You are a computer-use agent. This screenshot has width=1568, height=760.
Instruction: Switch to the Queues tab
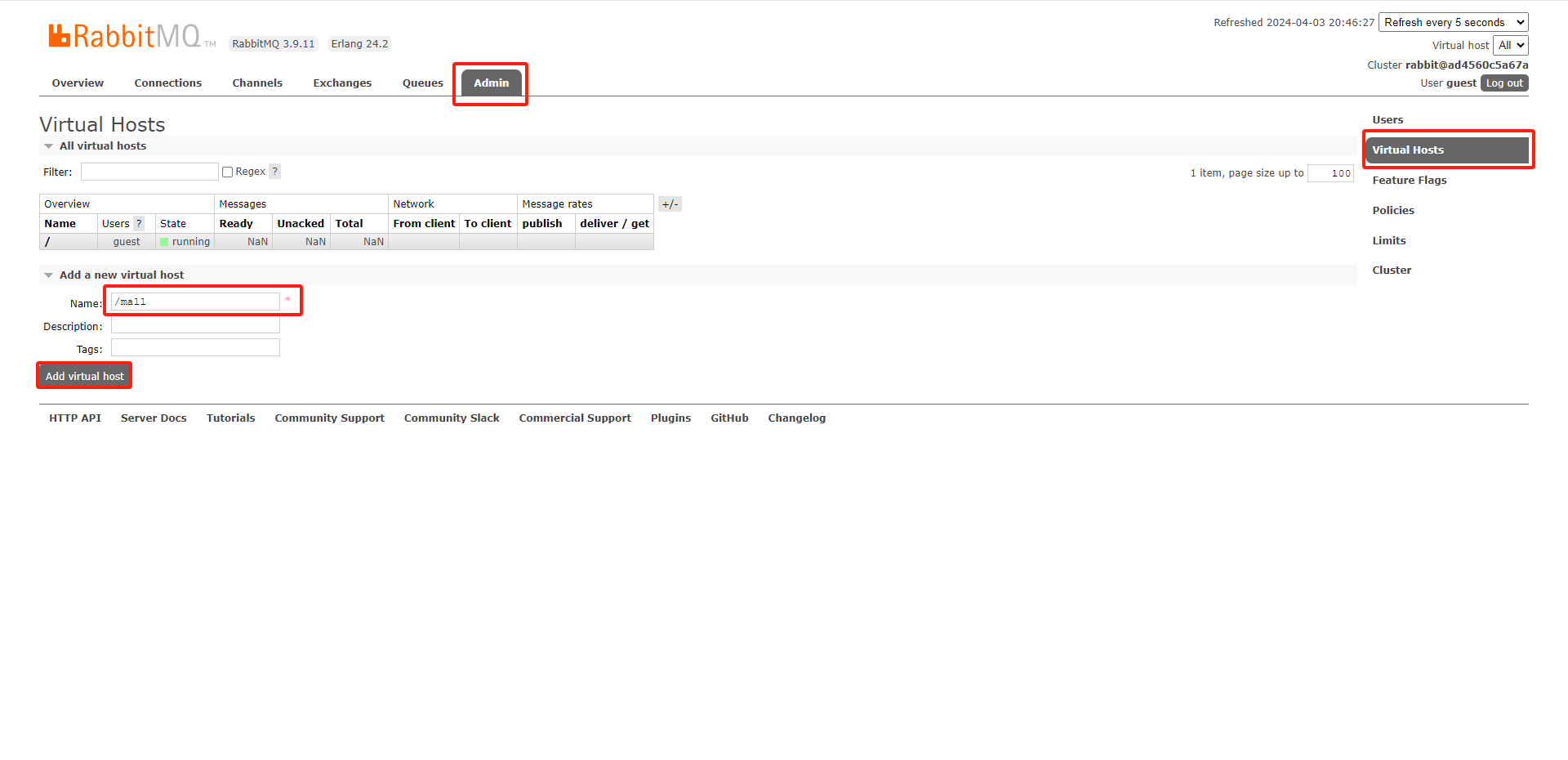(x=422, y=83)
